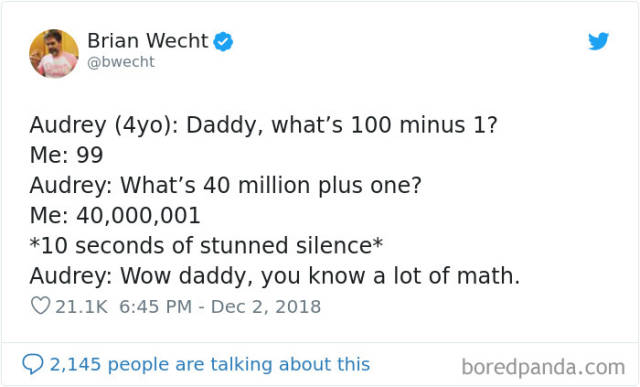The width and height of the screenshot is (640, 387).
Task: Click the line 'Daddy, what's 100 minus 1?'
Action: pos(342,125)
